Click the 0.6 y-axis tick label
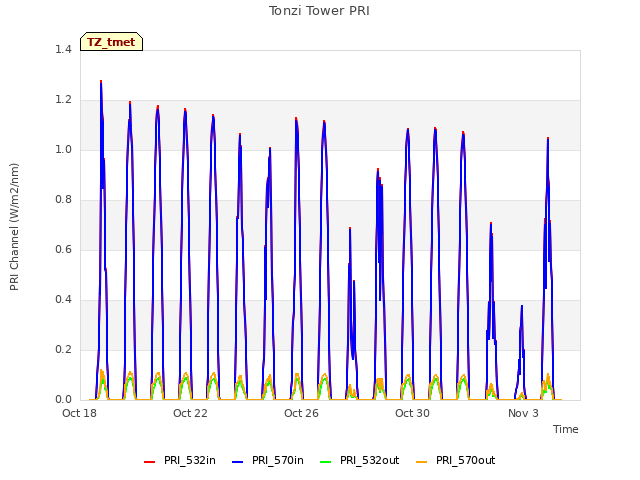640x480 pixels. click(x=63, y=249)
